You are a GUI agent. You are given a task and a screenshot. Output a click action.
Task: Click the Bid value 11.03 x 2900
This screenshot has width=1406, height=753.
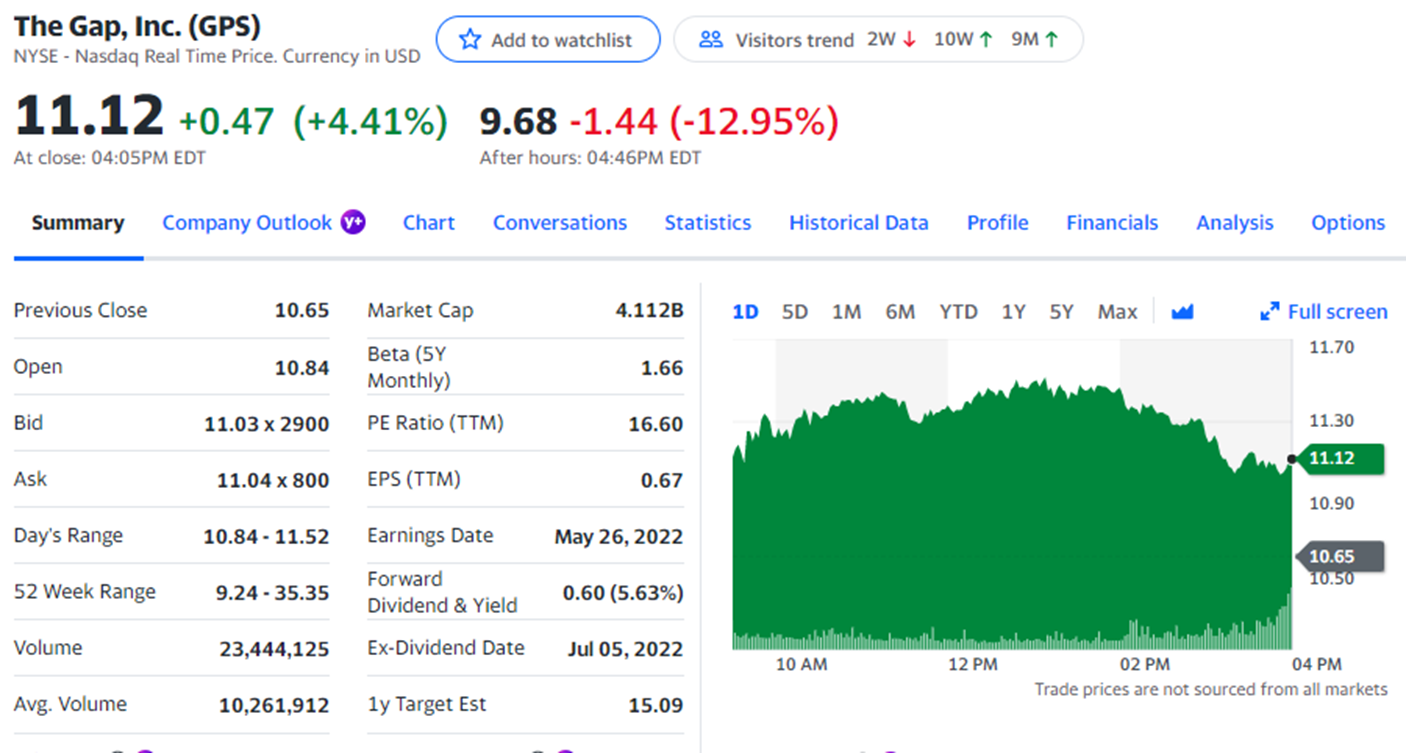(267, 424)
